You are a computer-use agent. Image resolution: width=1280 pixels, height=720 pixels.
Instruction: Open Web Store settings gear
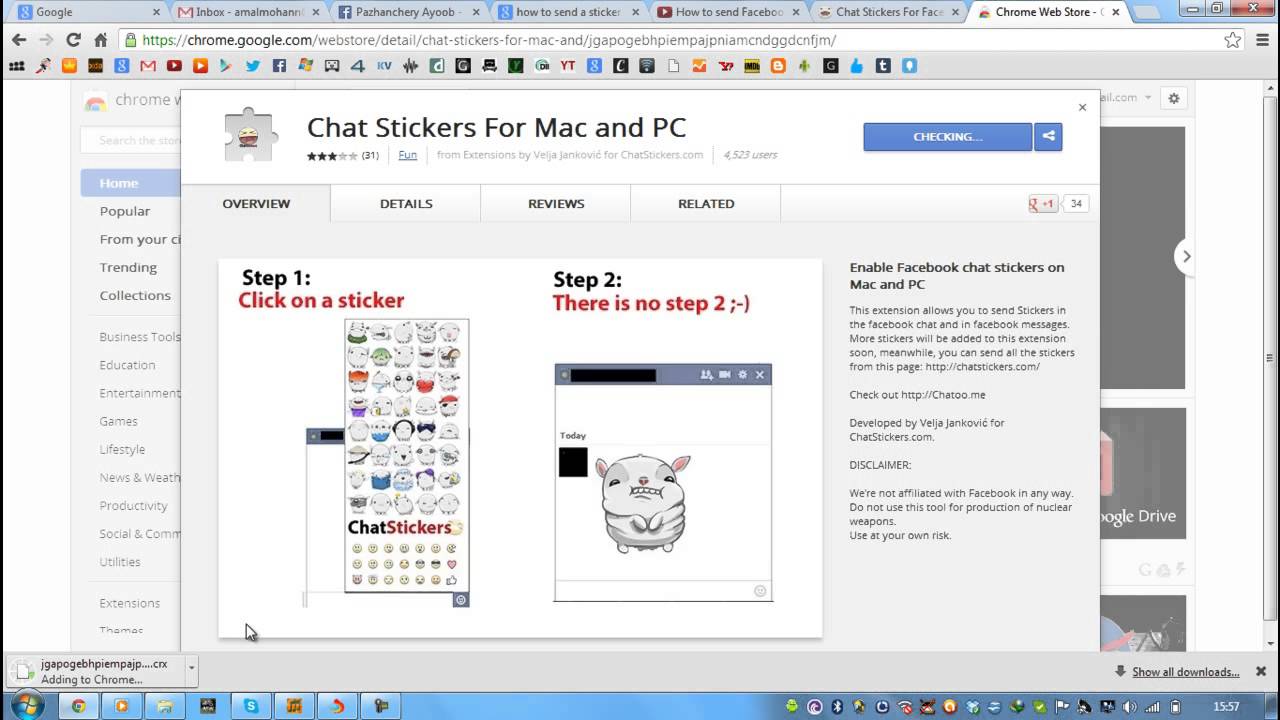click(x=1174, y=98)
